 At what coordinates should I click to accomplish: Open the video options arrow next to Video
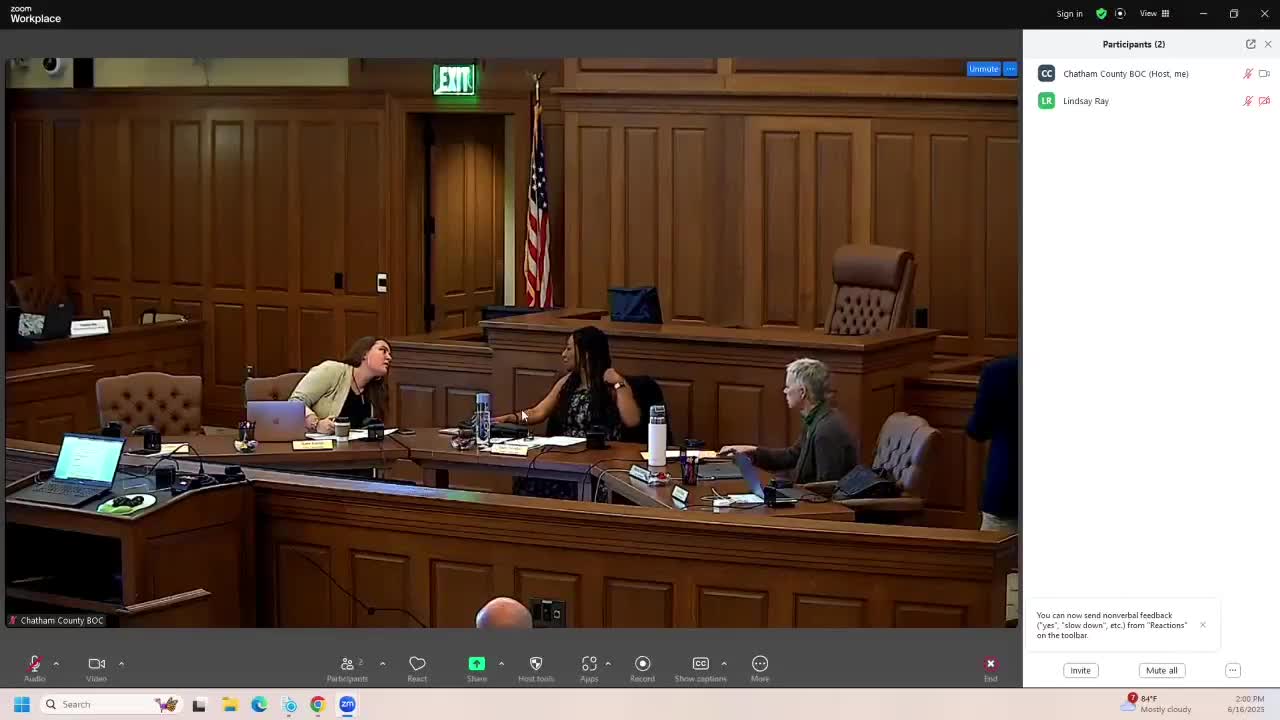click(121, 663)
